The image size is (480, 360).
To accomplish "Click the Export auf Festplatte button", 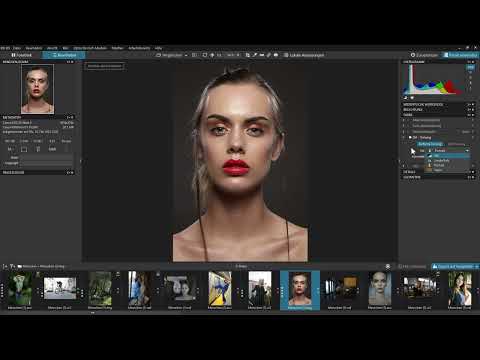I will coord(453,266).
